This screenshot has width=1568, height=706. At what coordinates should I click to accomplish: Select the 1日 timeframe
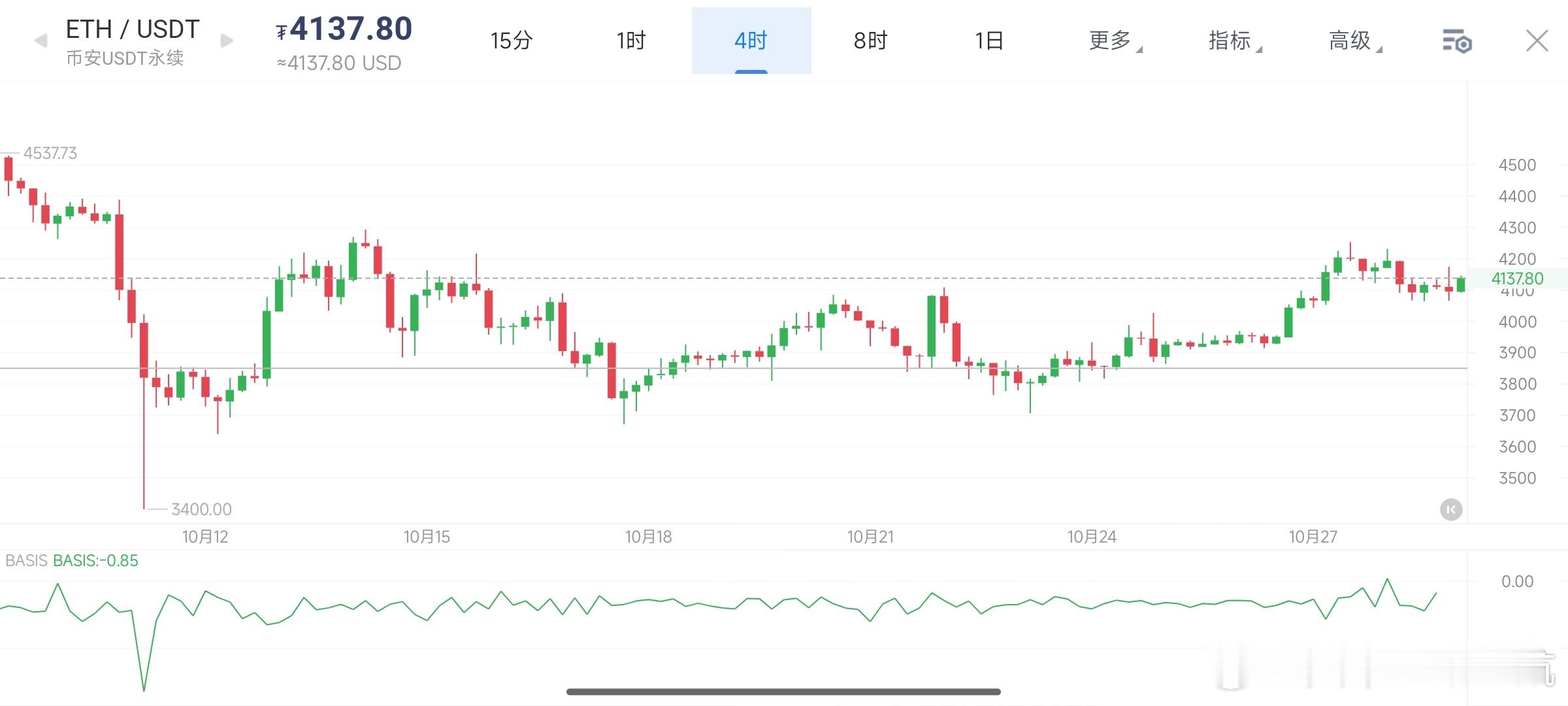coord(988,41)
